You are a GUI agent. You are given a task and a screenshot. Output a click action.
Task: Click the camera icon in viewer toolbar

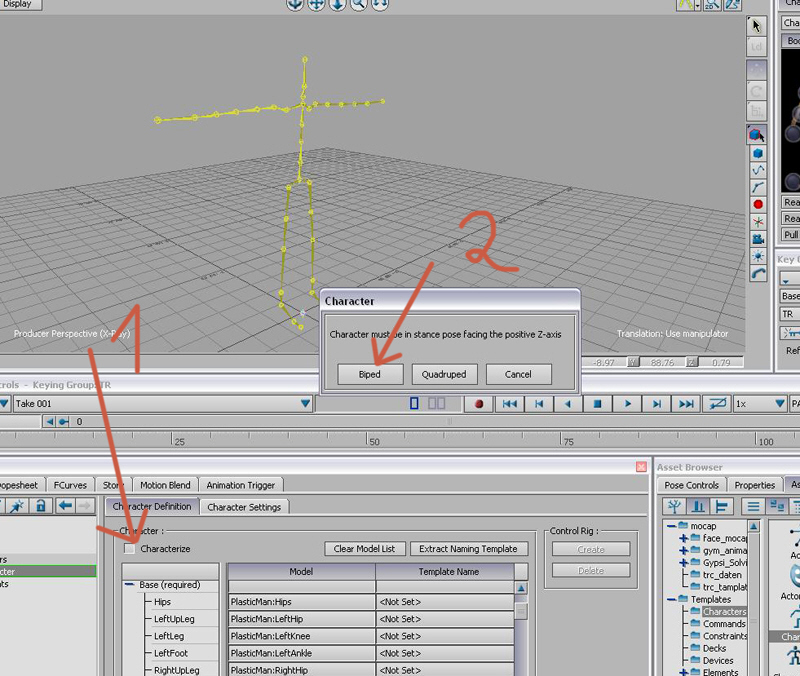point(758,239)
